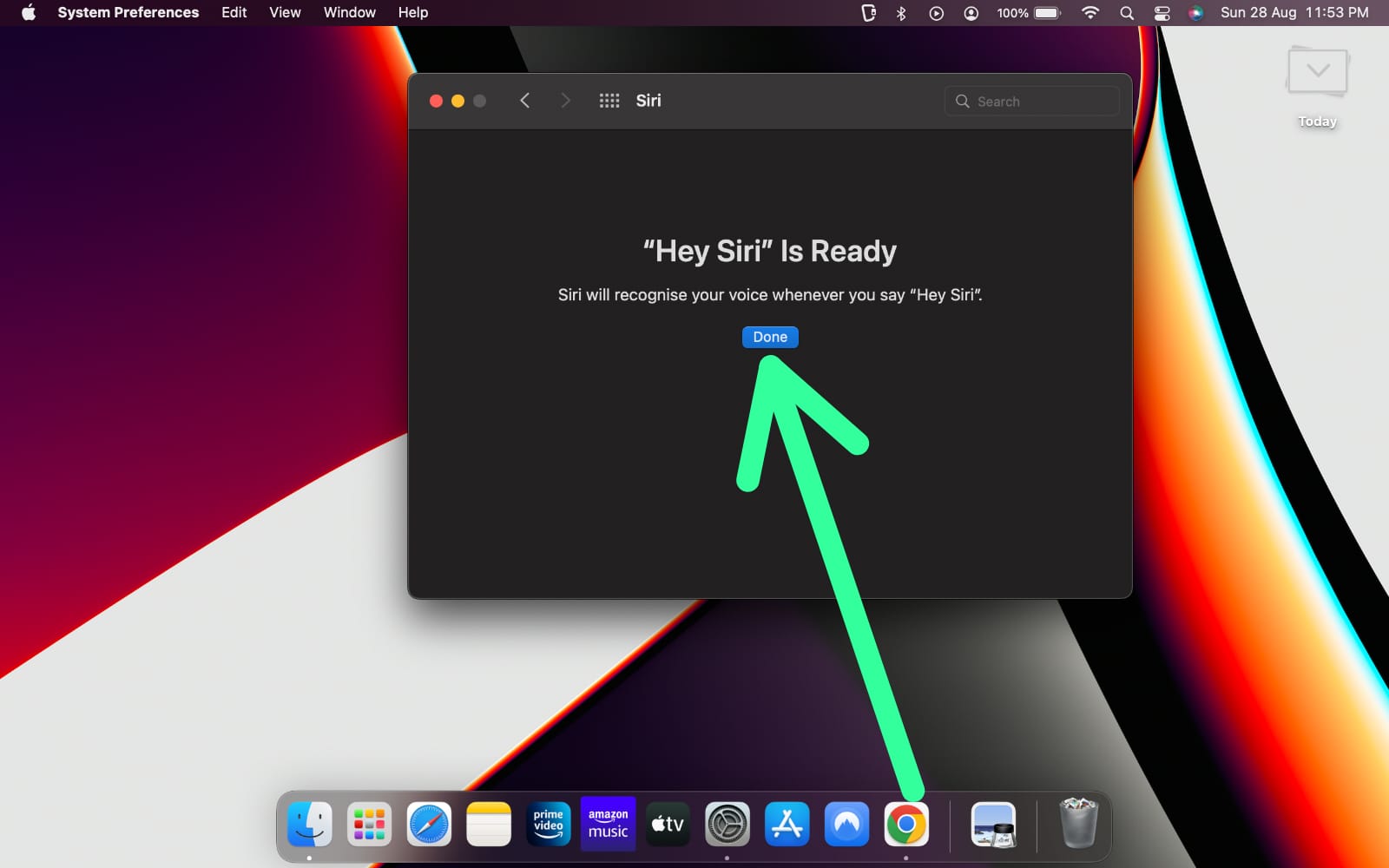Open Safari from the Dock
This screenshot has width=1389, height=868.
tap(429, 824)
